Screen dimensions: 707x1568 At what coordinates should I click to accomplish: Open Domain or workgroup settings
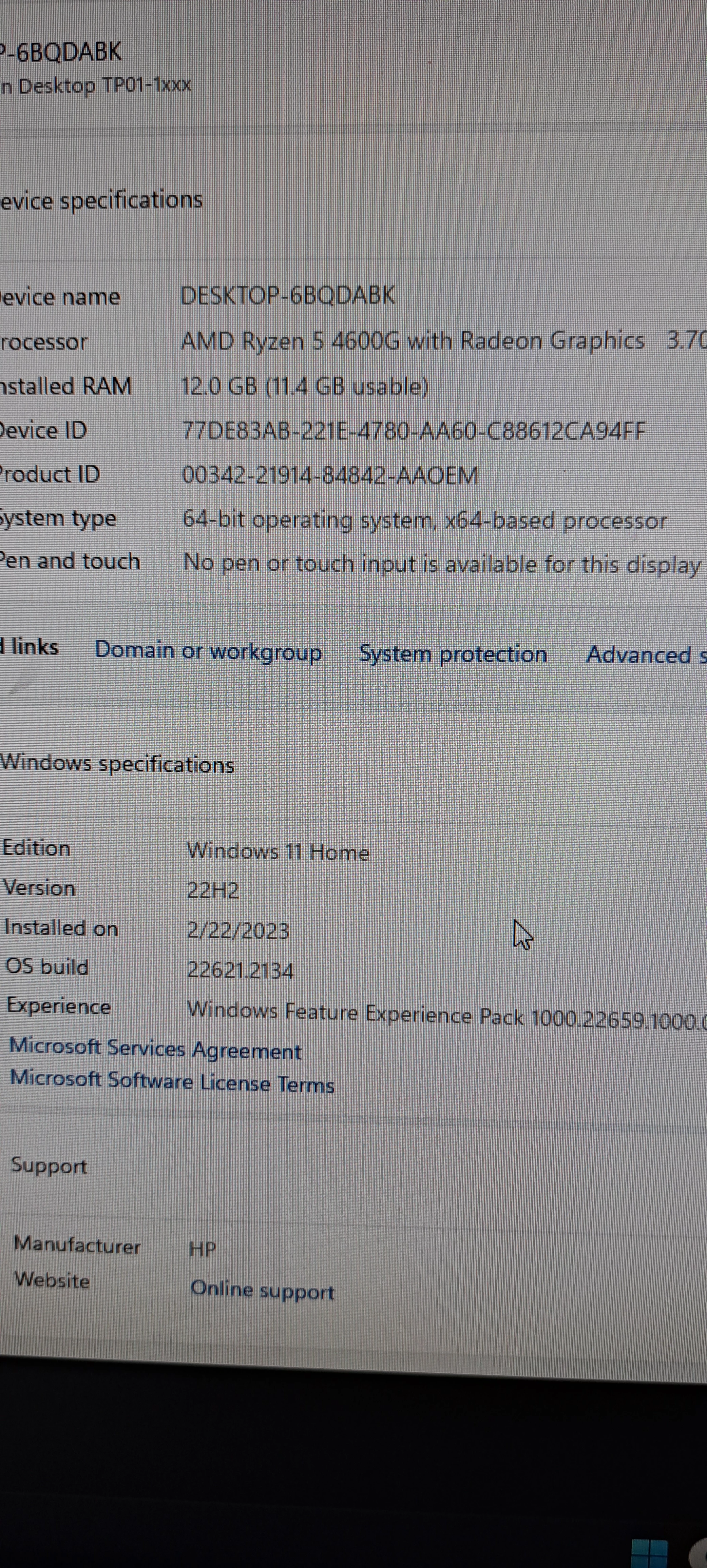click(208, 651)
